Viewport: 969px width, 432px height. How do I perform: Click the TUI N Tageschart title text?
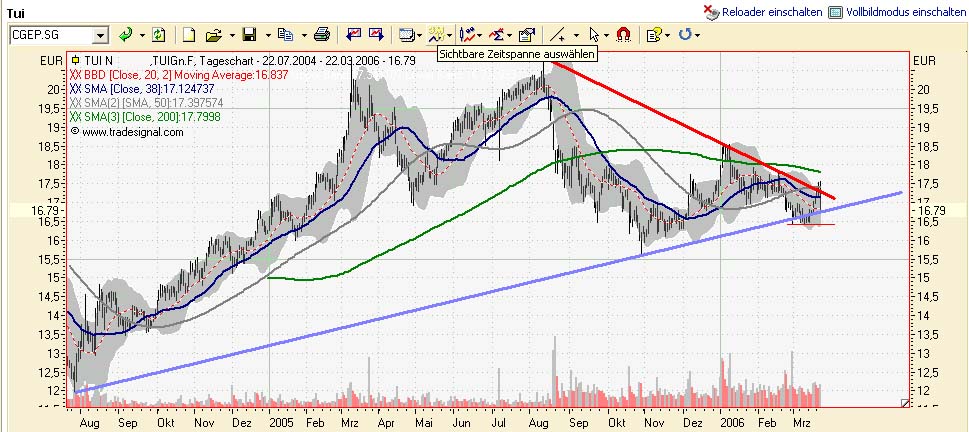248,61
